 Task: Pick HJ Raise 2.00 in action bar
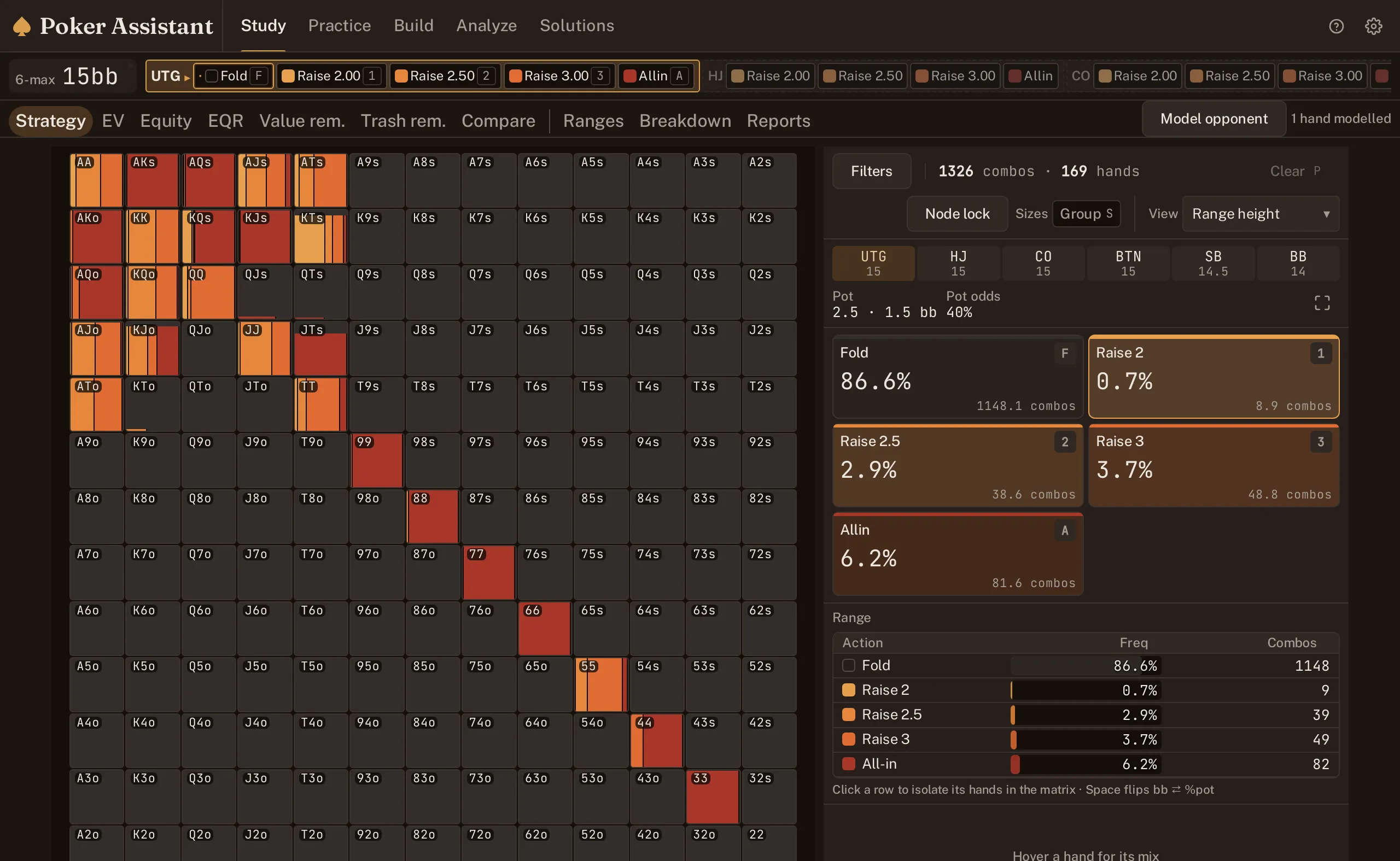(x=770, y=77)
